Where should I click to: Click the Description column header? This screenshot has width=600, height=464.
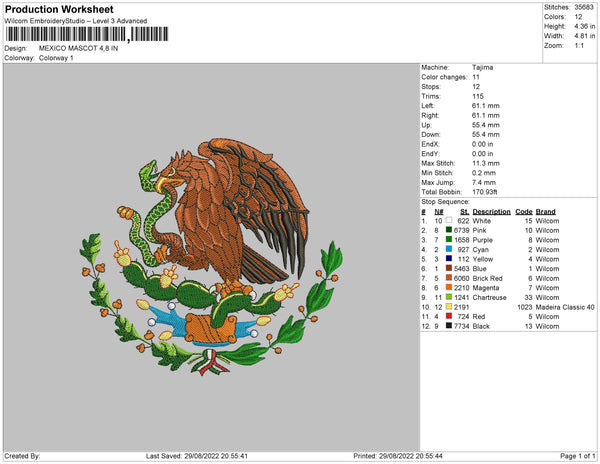(491, 212)
